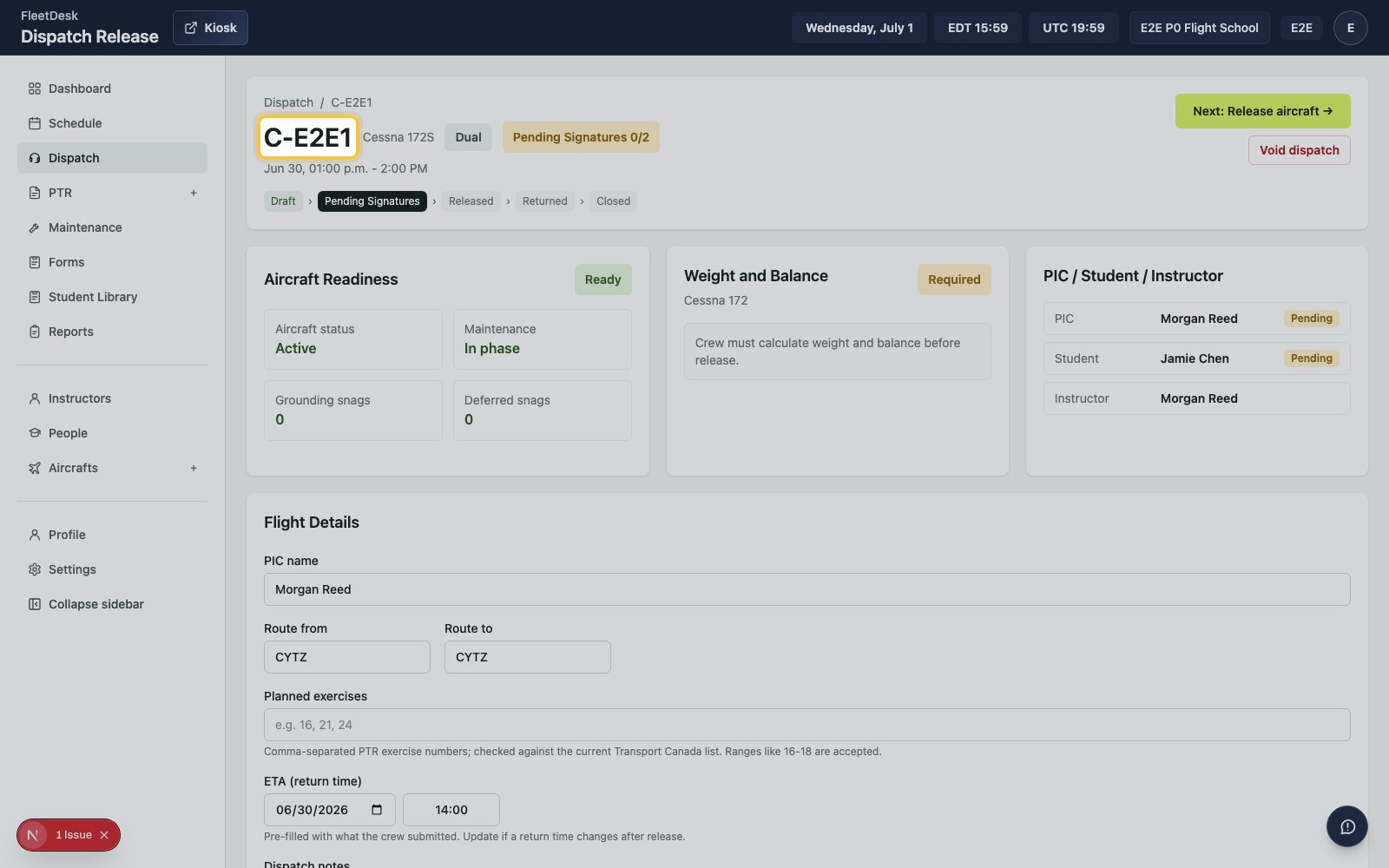Click the C-E2E1 aircraft heading
1389x868 pixels.
click(307, 137)
